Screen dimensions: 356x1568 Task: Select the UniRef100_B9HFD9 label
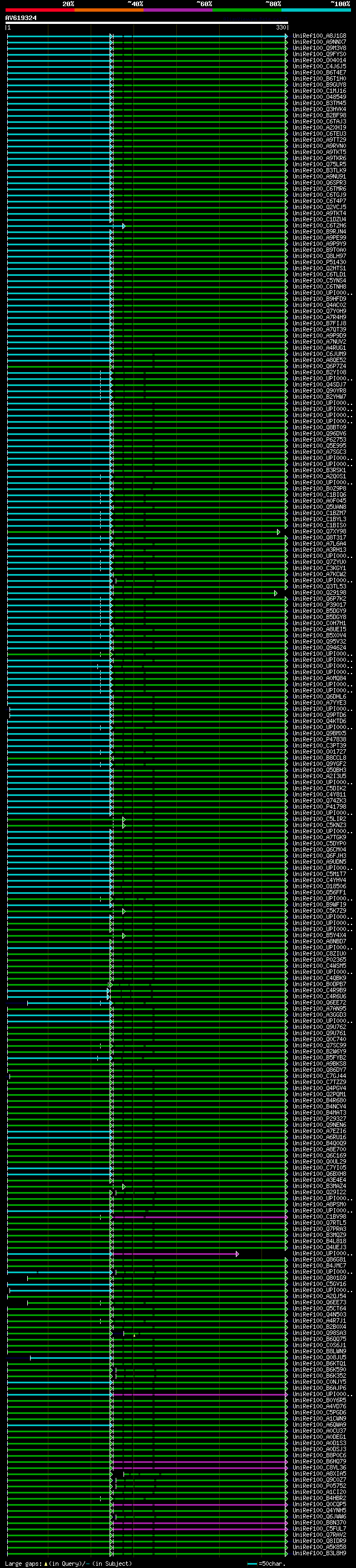click(x=319, y=299)
